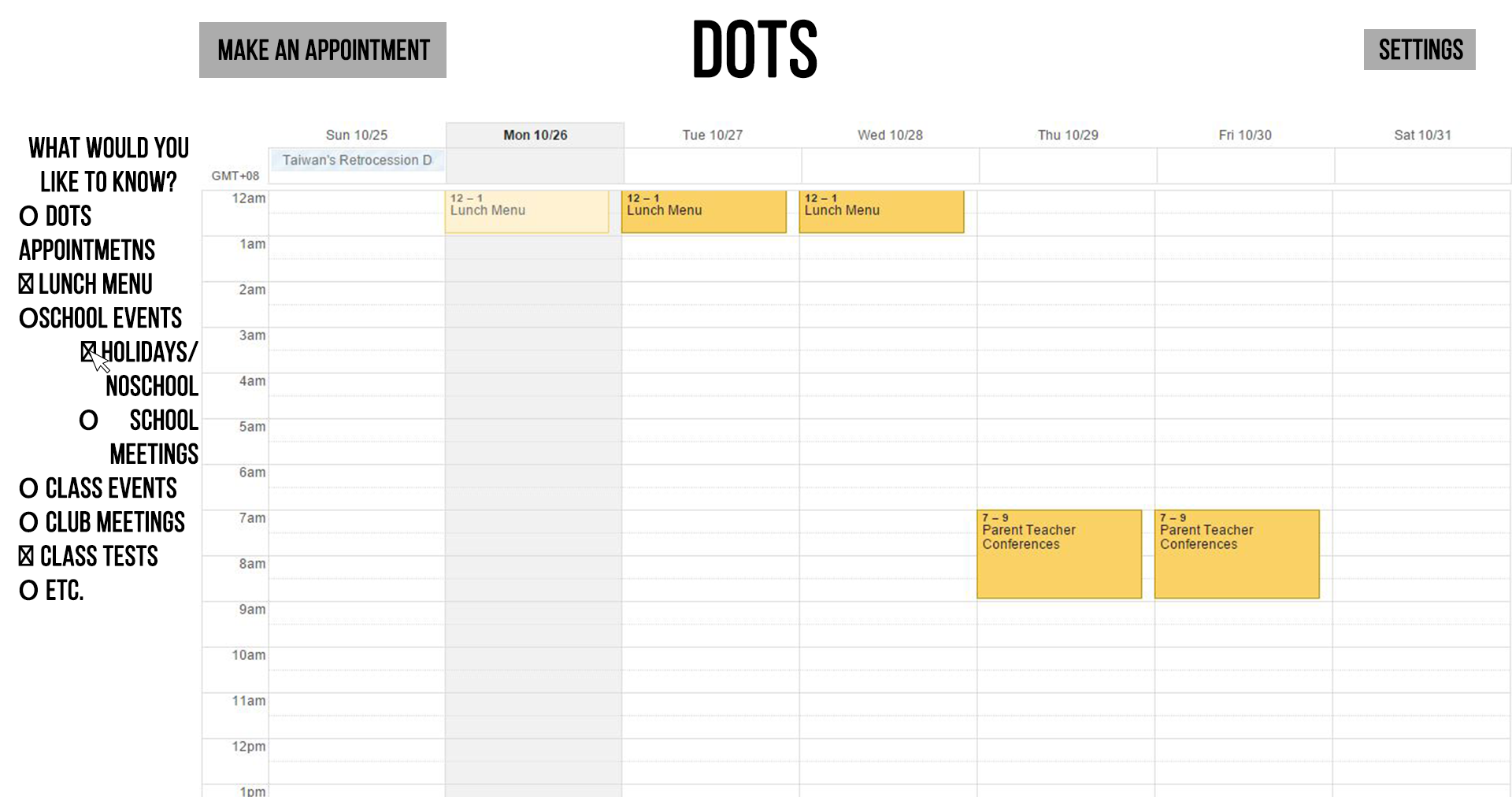Uncheck the Holidays/No School checkbox
This screenshot has height=797, width=1512.
point(88,352)
